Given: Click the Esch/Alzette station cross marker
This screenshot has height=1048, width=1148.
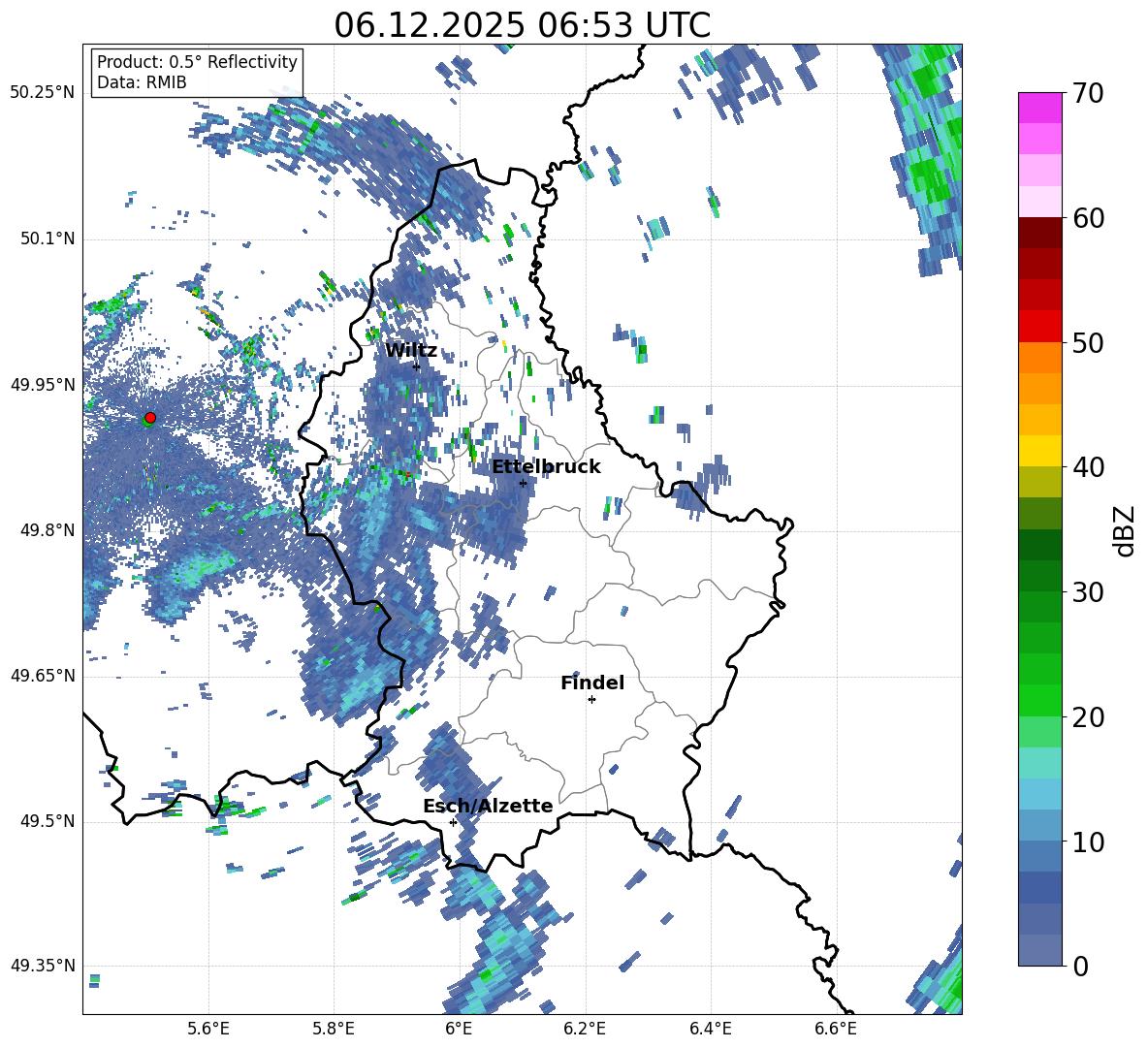Looking at the screenshot, I should click(x=453, y=822).
